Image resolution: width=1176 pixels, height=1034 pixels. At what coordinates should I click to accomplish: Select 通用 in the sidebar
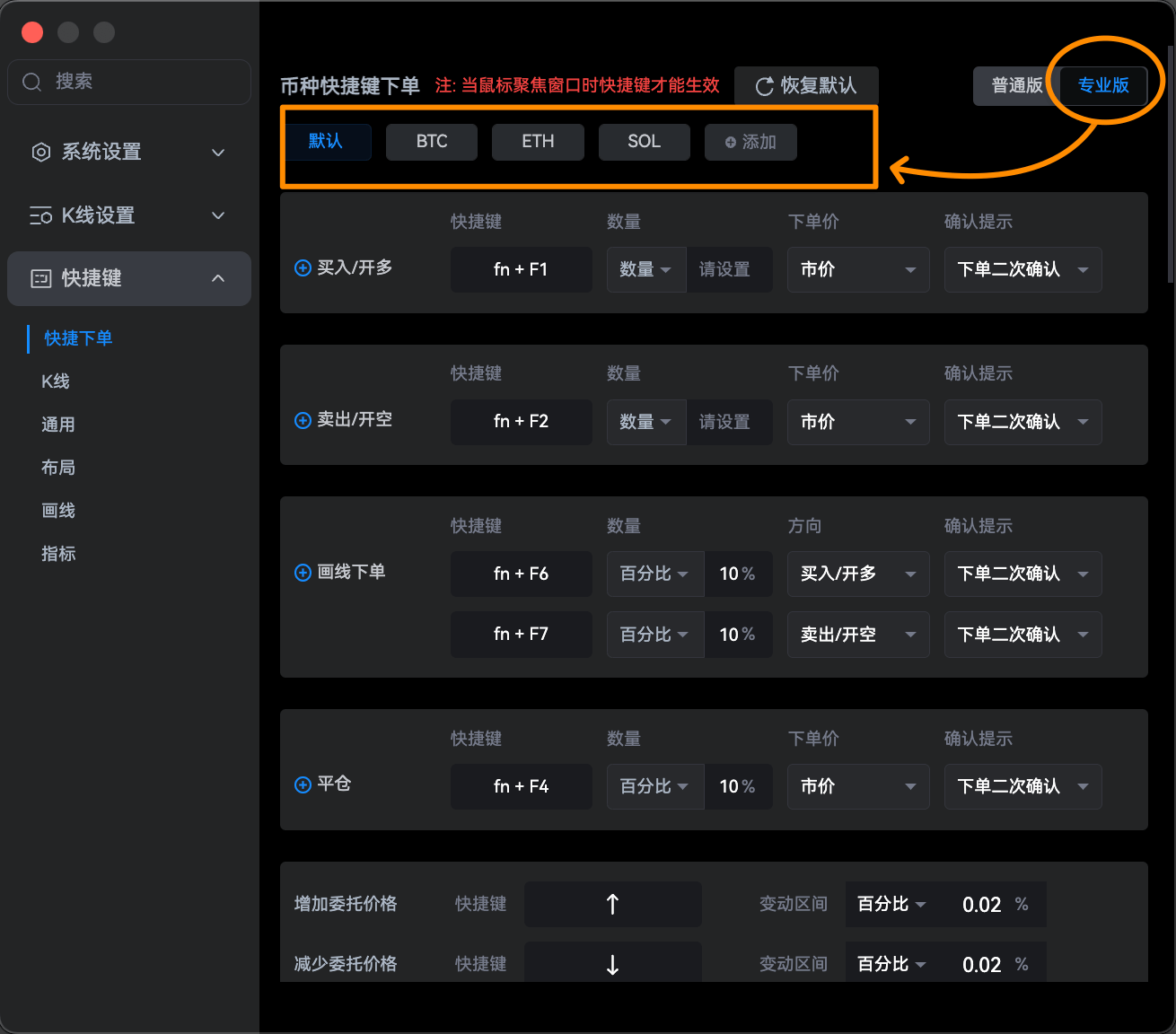coord(58,424)
